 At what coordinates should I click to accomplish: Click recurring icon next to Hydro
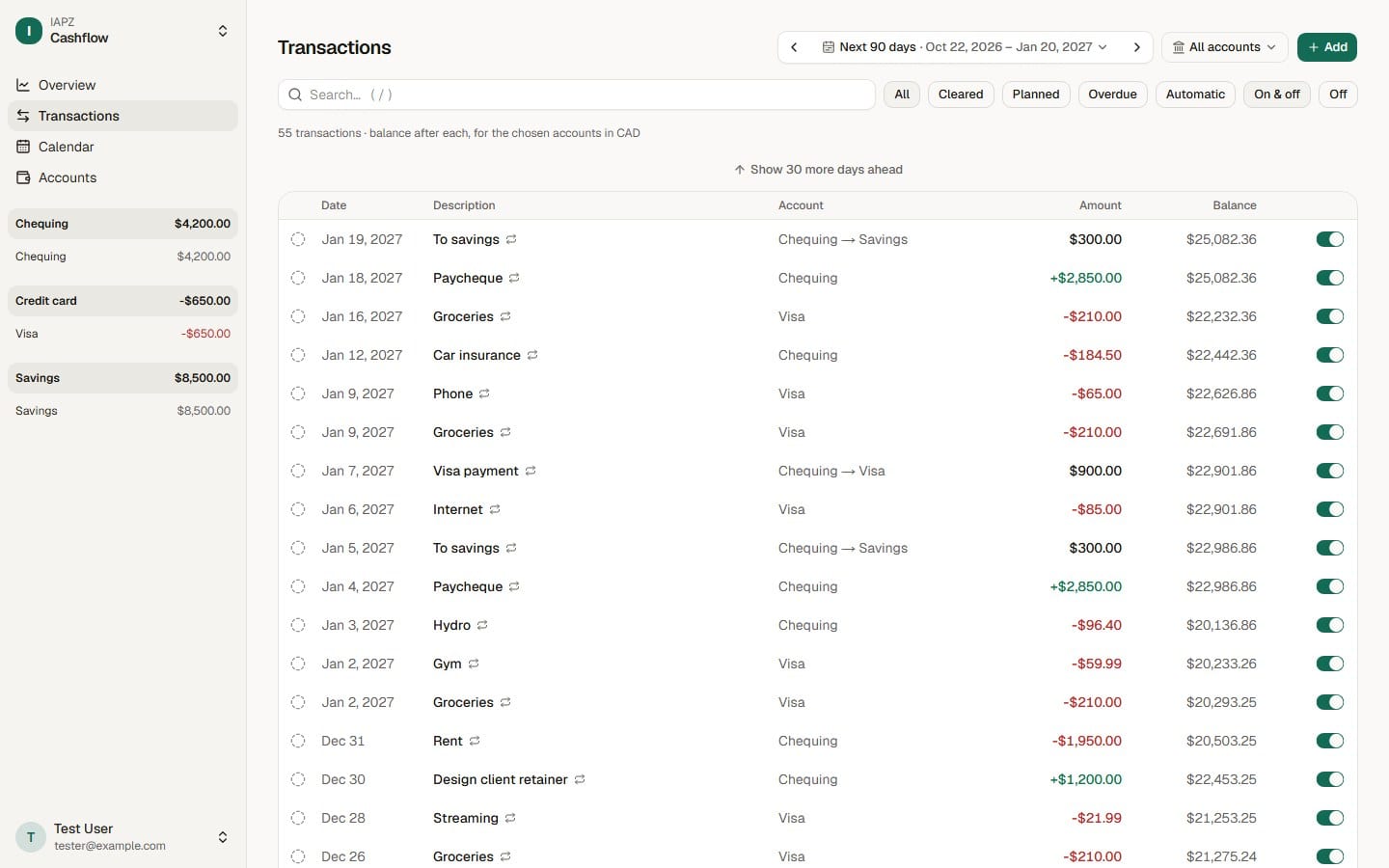click(x=482, y=625)
